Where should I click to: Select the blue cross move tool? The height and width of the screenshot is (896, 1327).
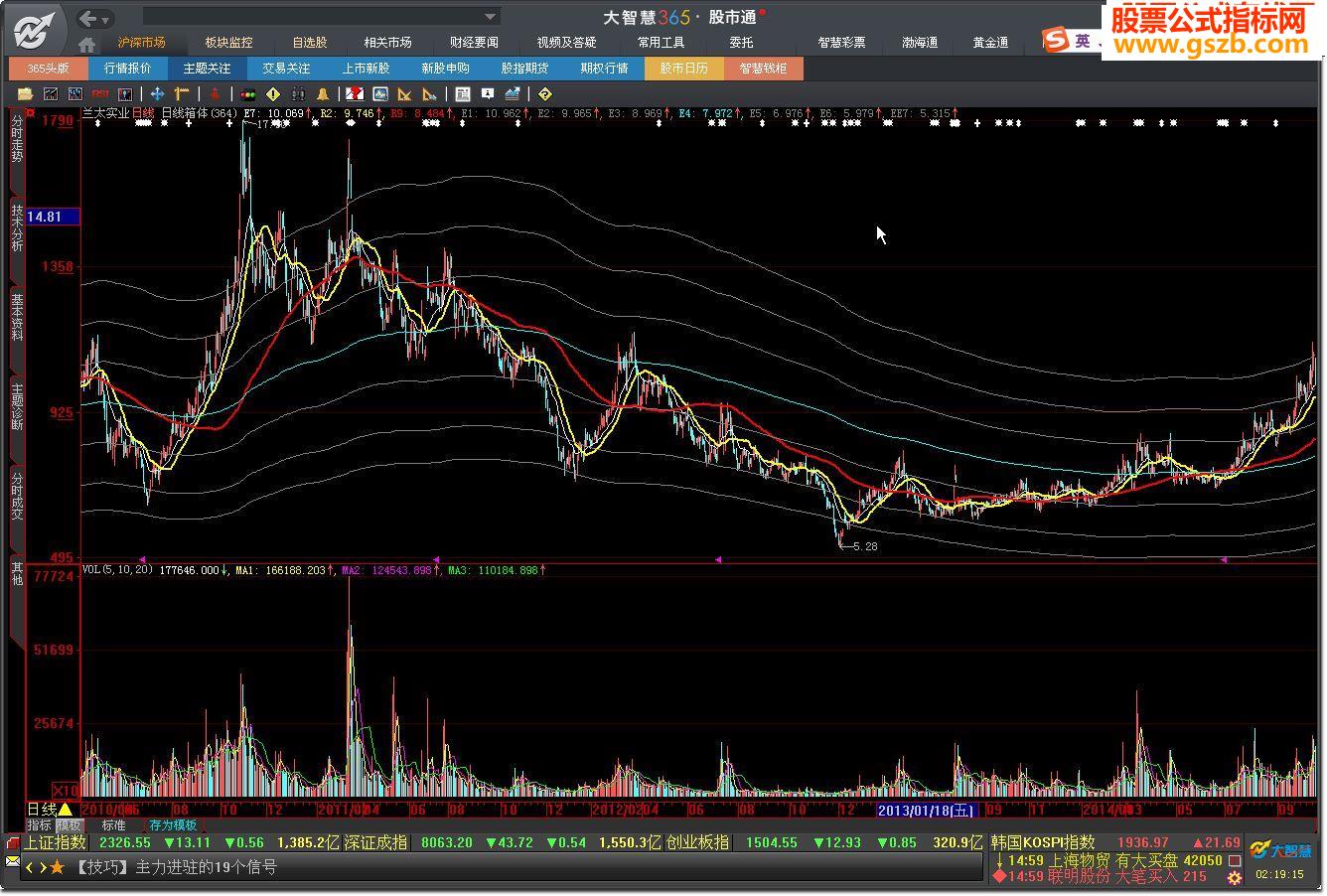[157, 94]
